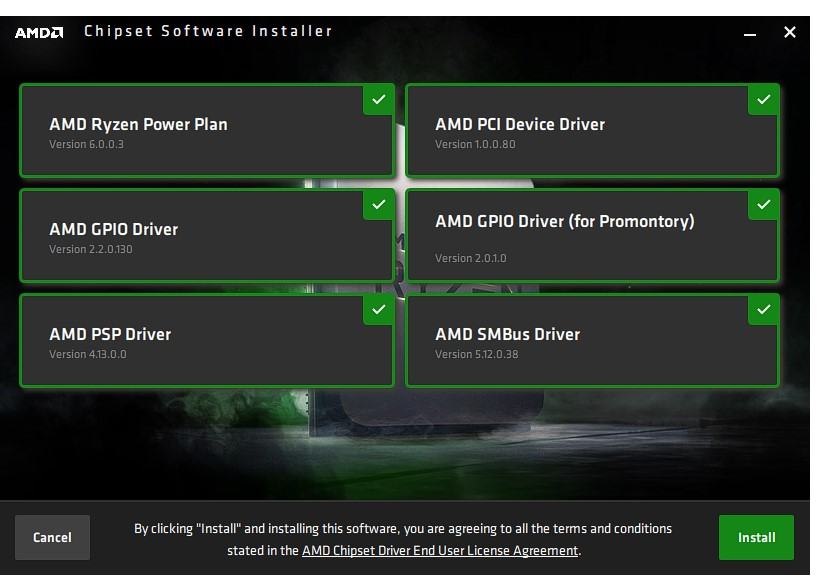This screenshot has width=818, height=578.
Task: Click Version 5.12.0.38 text
Action: [477, 354]
